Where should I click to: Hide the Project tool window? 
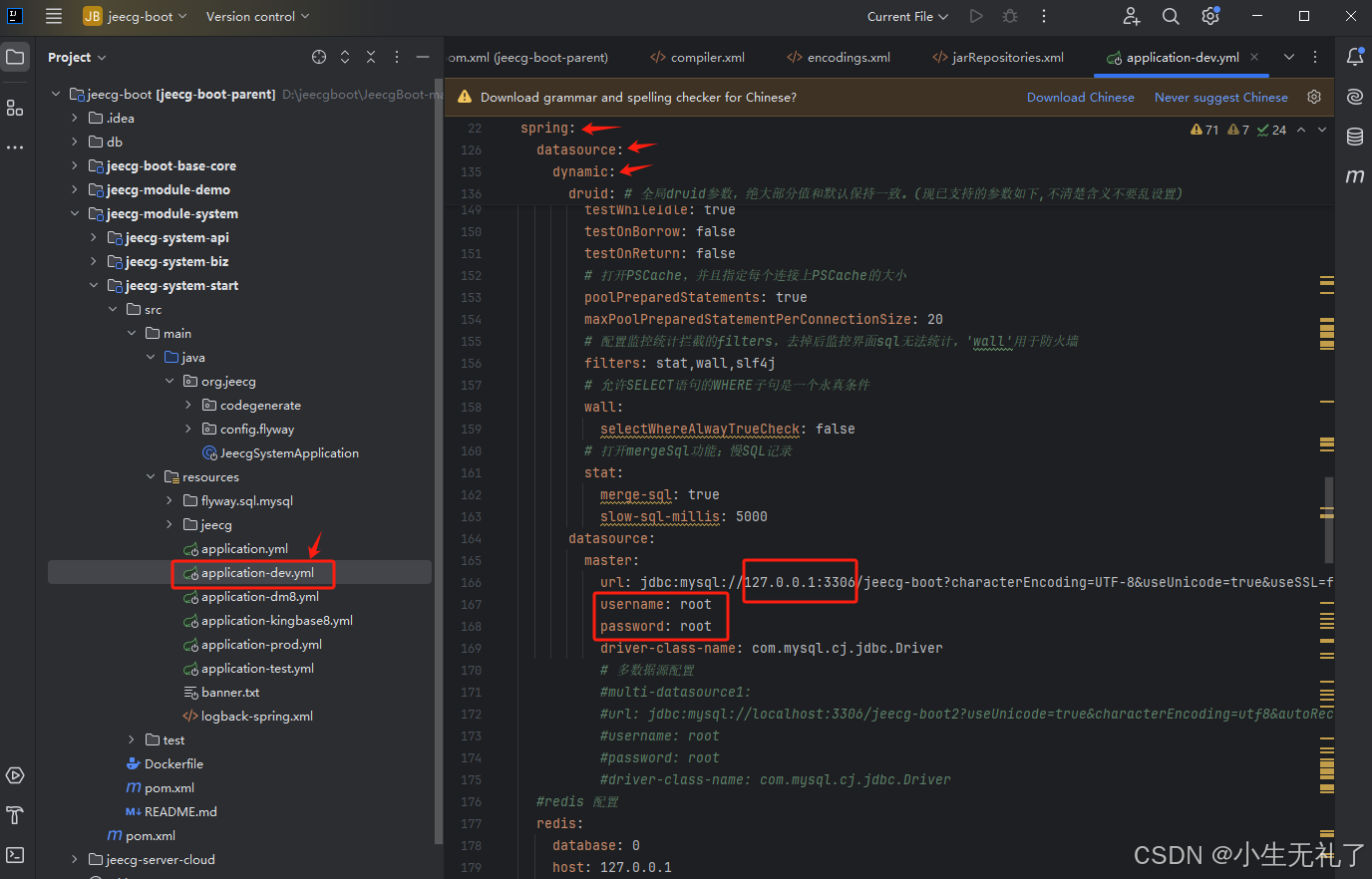[x=423, y=57]
